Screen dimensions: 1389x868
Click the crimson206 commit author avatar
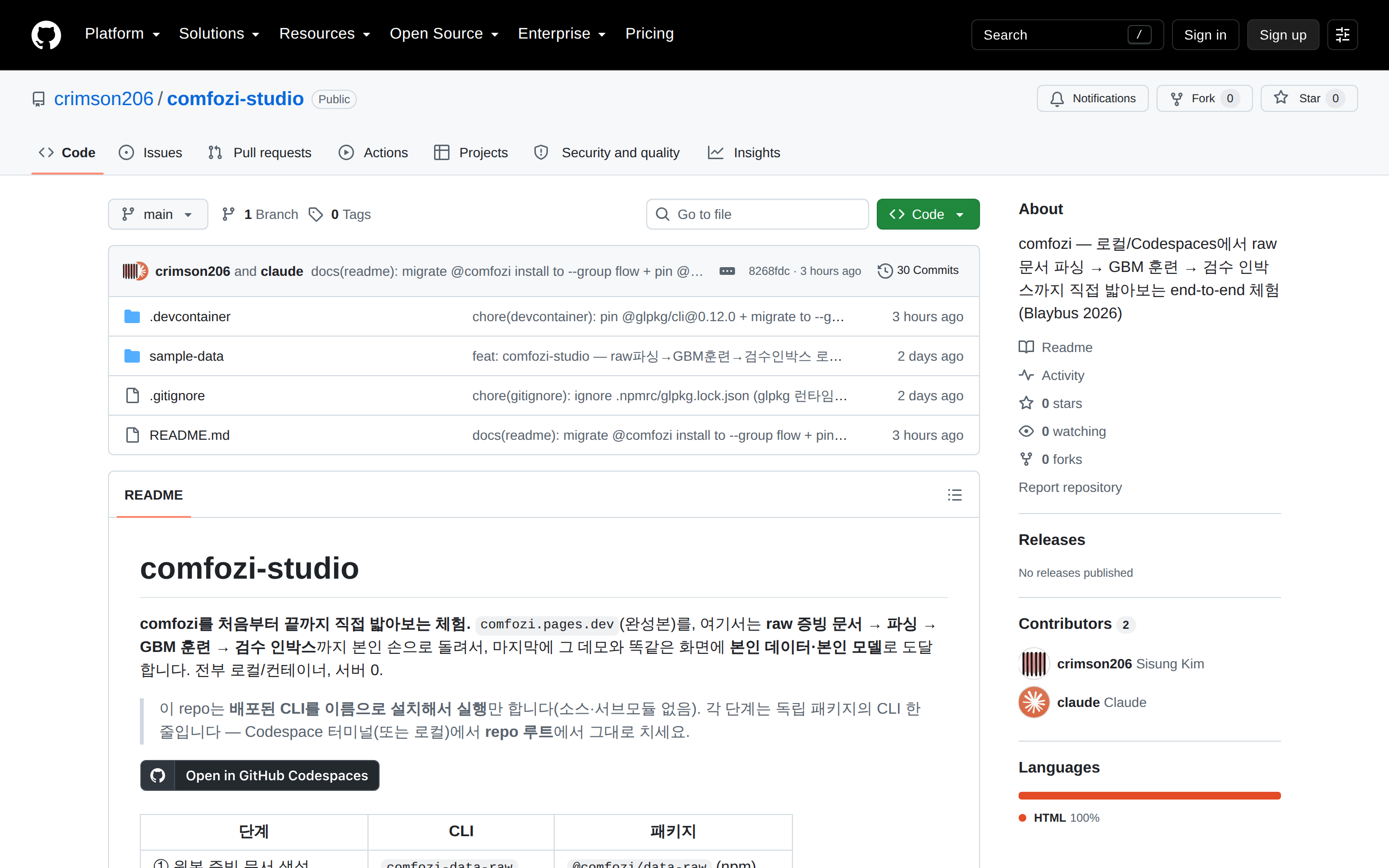coord(131,271)
